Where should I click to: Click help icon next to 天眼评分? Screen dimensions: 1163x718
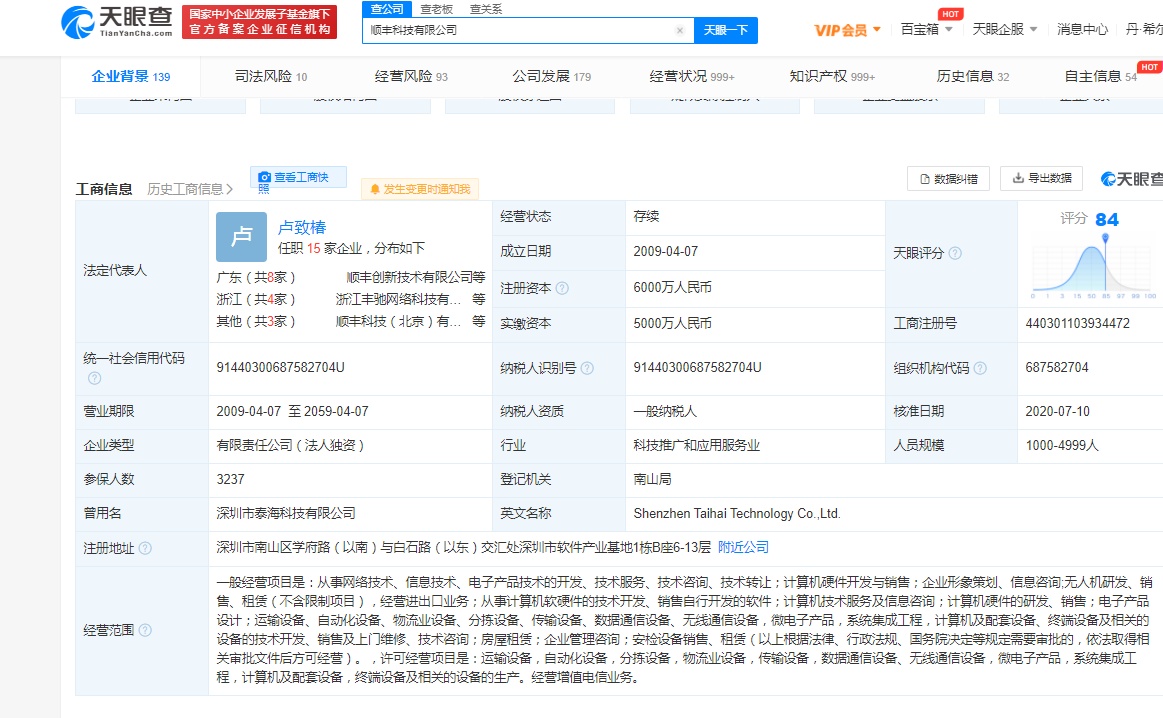(955, 253)
